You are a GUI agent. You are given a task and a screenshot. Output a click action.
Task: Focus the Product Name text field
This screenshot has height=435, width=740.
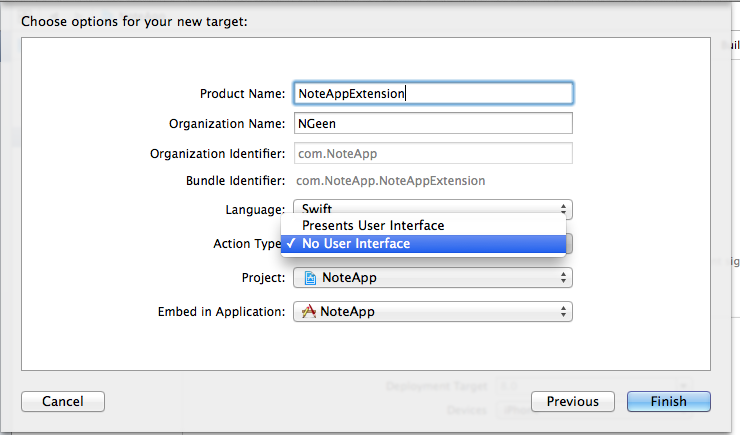(x=433, y=93)
